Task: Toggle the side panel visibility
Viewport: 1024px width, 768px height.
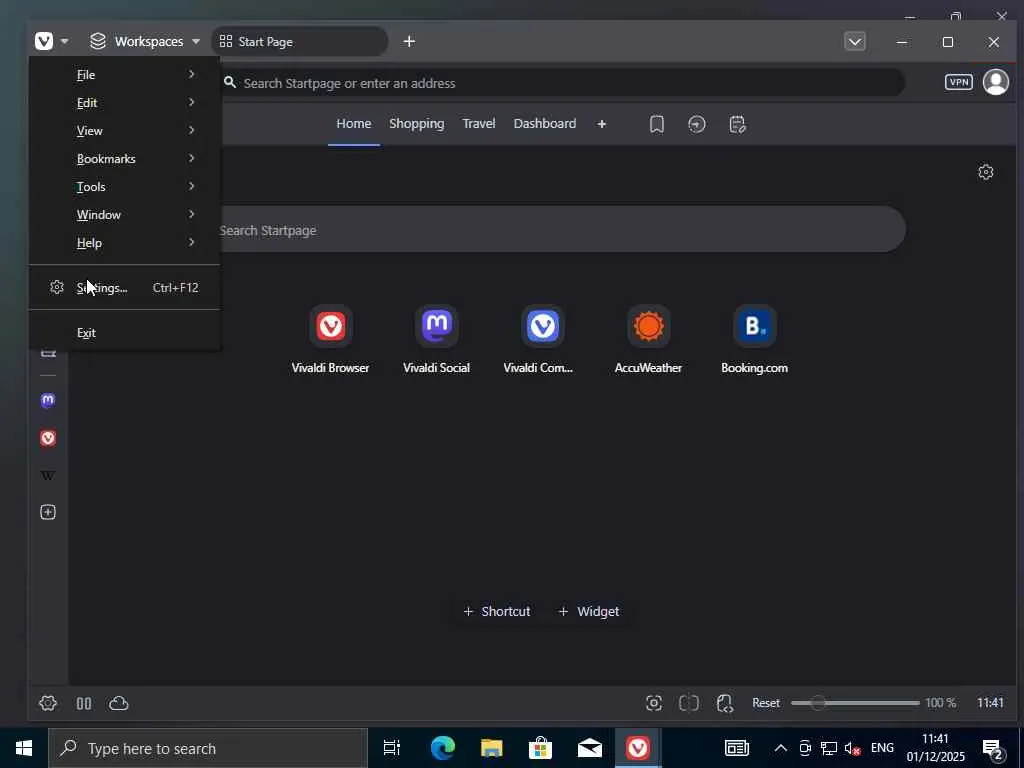Action: 84,703
